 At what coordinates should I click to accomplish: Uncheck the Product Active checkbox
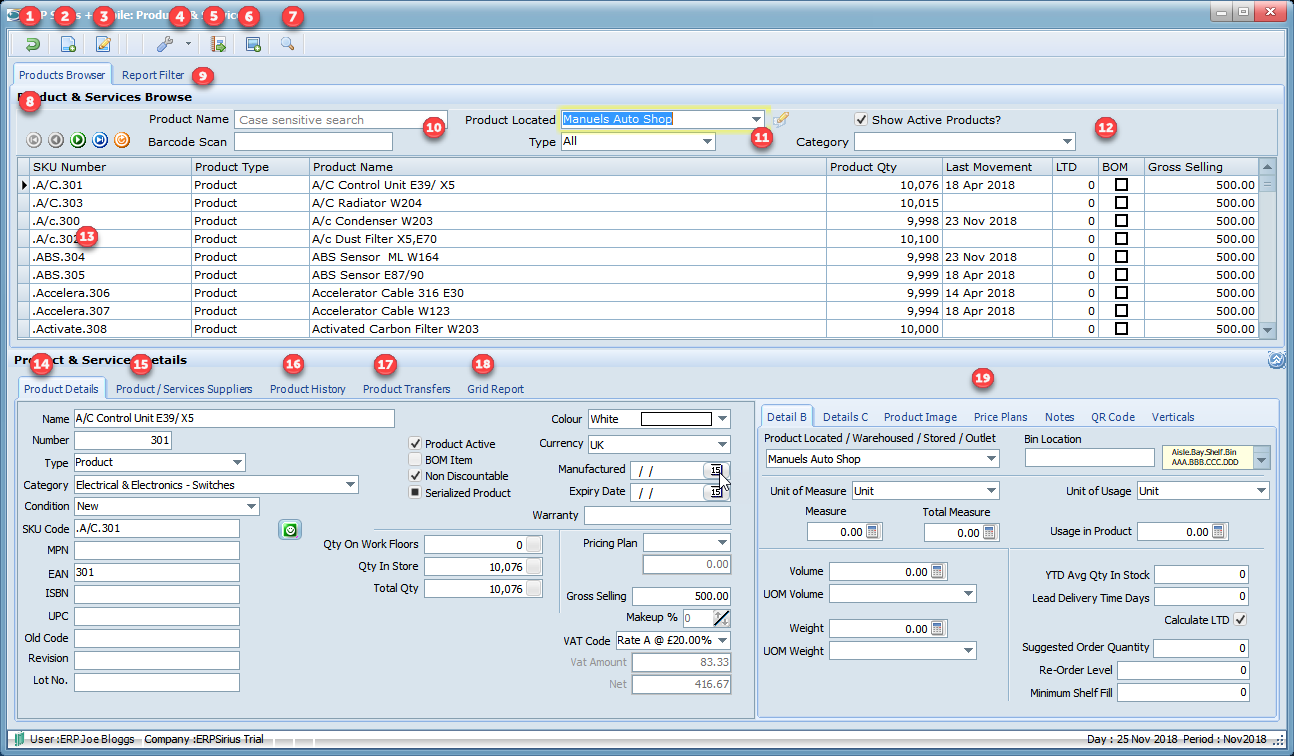415,443
